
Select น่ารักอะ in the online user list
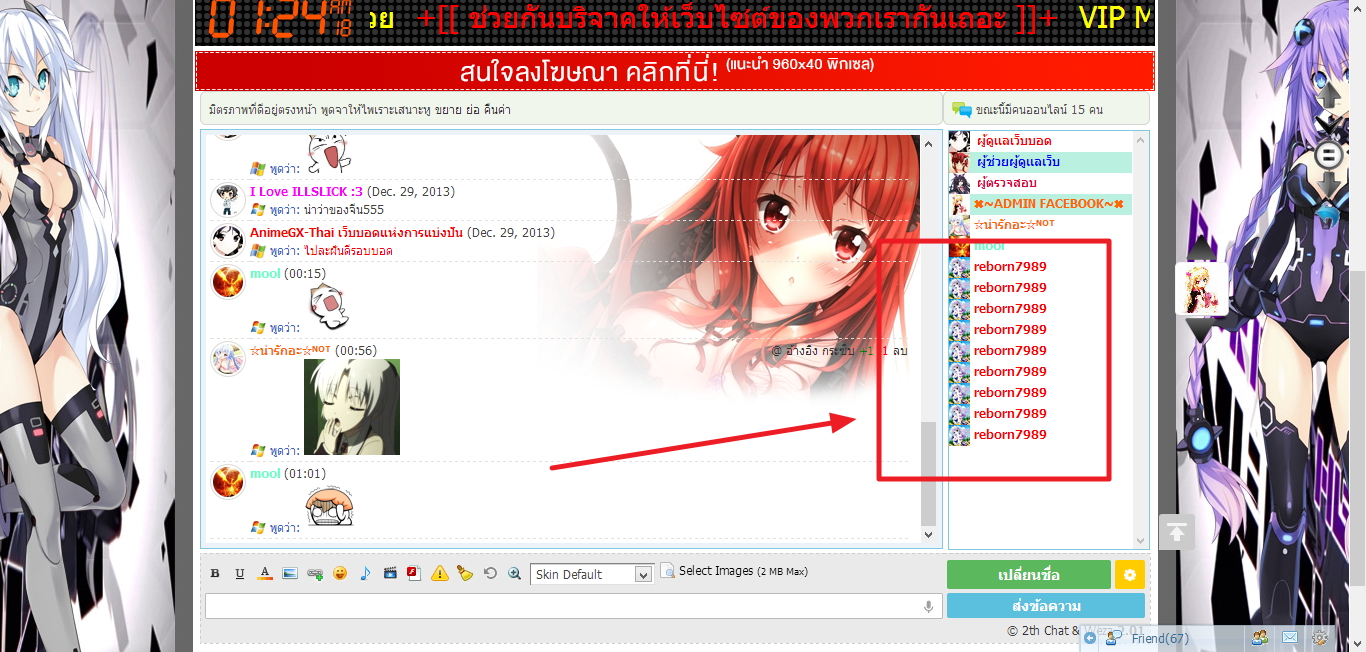click(1013, 225)
